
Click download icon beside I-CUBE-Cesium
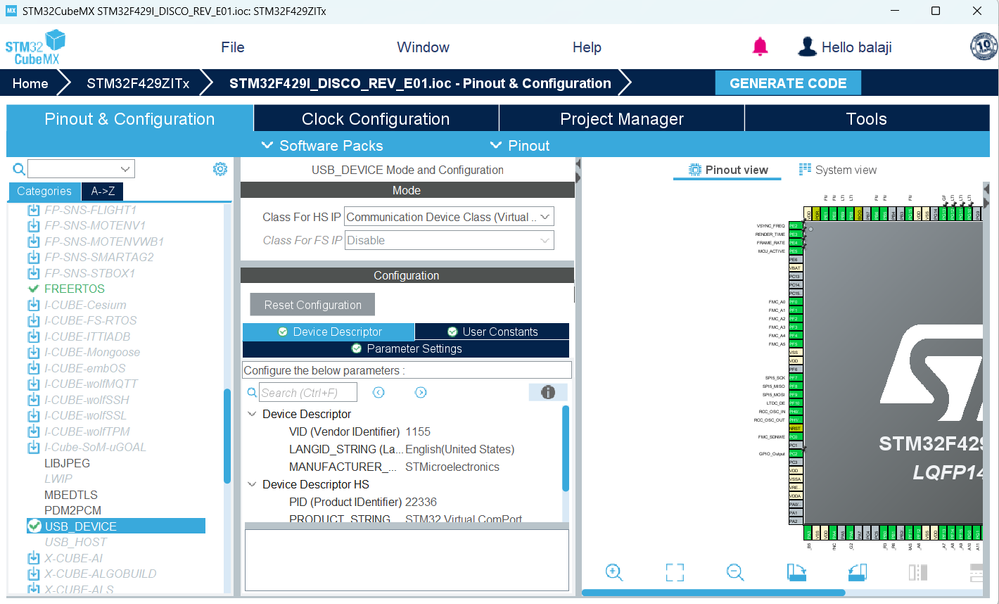(34, 305)
